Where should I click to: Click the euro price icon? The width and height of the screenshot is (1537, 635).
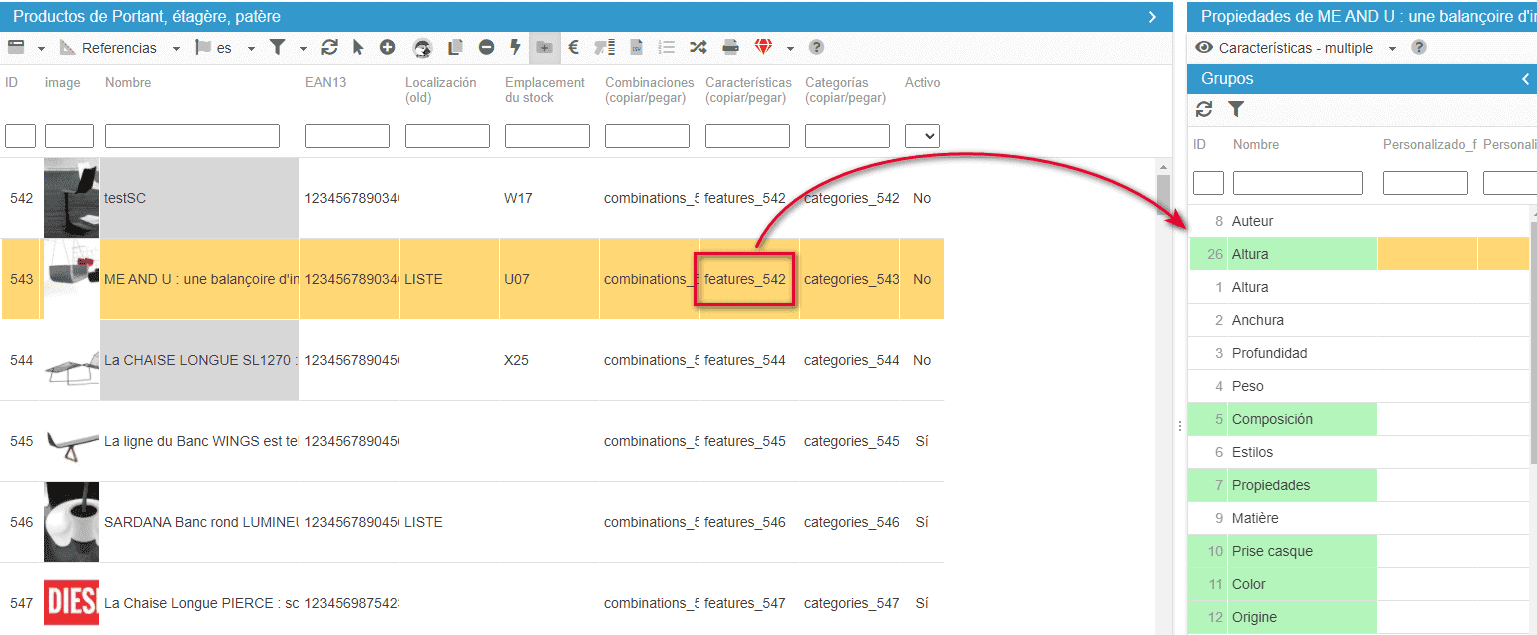574,47
